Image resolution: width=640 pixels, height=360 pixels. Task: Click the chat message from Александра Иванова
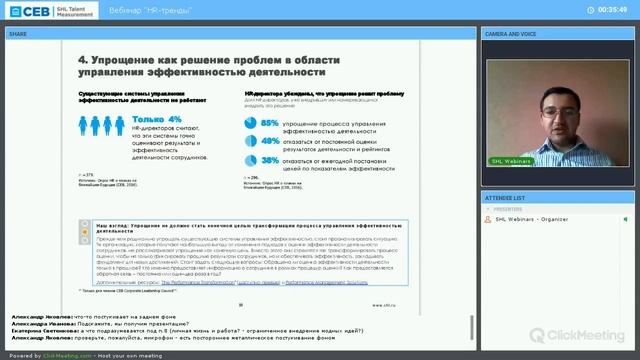100,324
